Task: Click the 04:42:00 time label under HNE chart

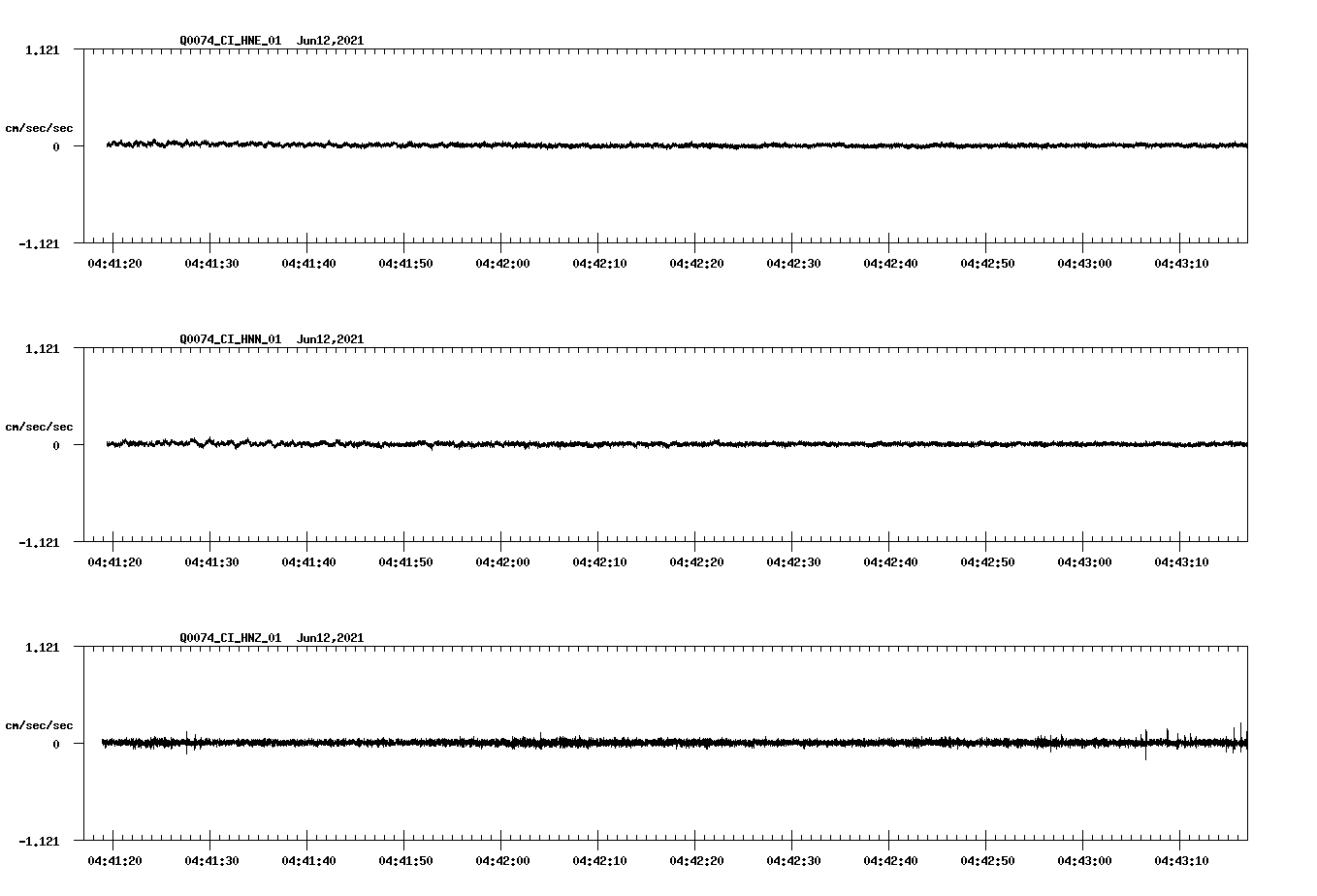Action: click(502, 264)
